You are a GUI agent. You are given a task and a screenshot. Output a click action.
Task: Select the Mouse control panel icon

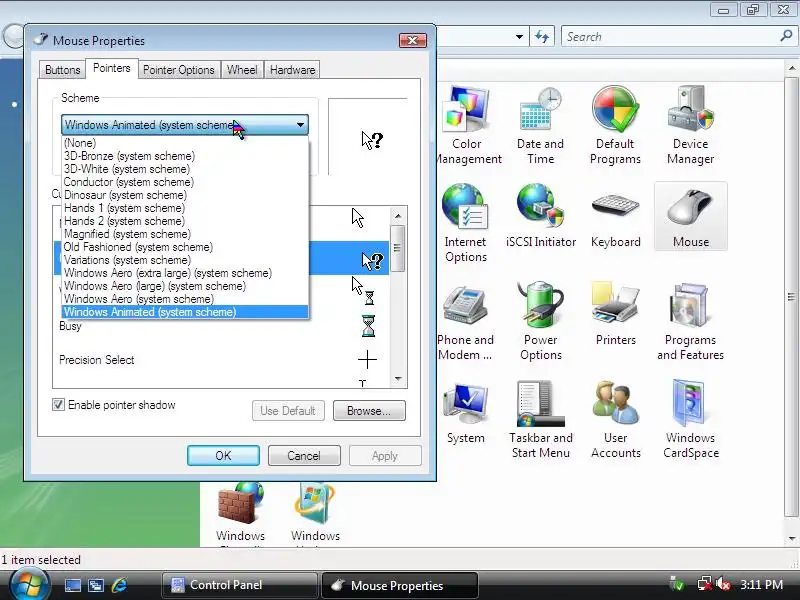coord(691,216)
